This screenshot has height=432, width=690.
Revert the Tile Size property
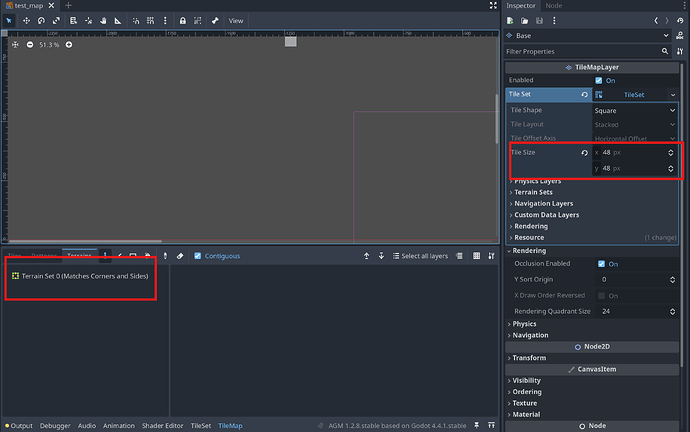tap(584, 153)
